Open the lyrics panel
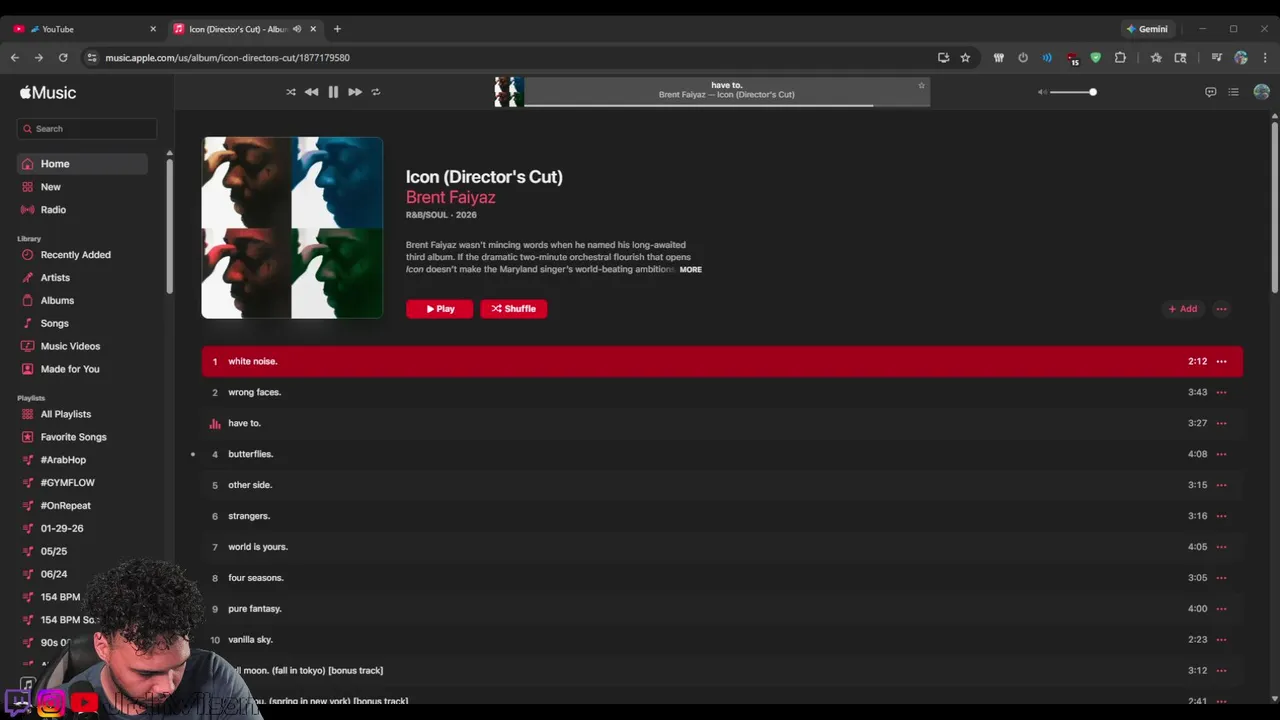 pyautogui.click(x=1210, y=92)
